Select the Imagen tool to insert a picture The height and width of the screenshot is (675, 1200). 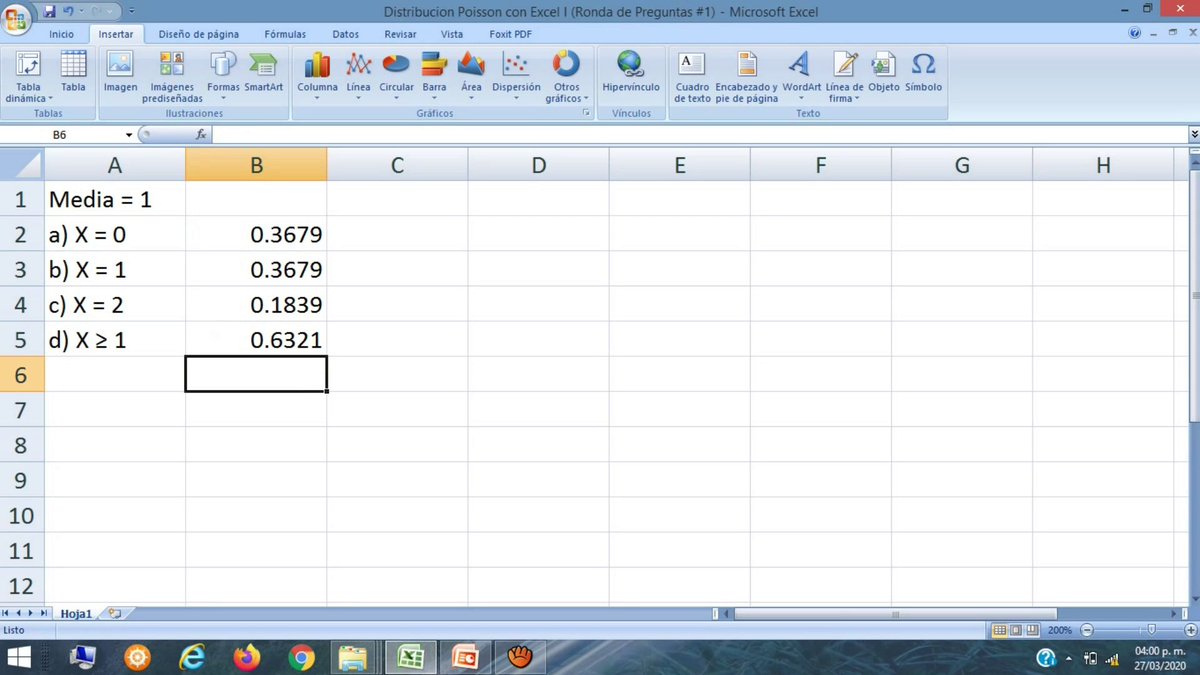119,75
